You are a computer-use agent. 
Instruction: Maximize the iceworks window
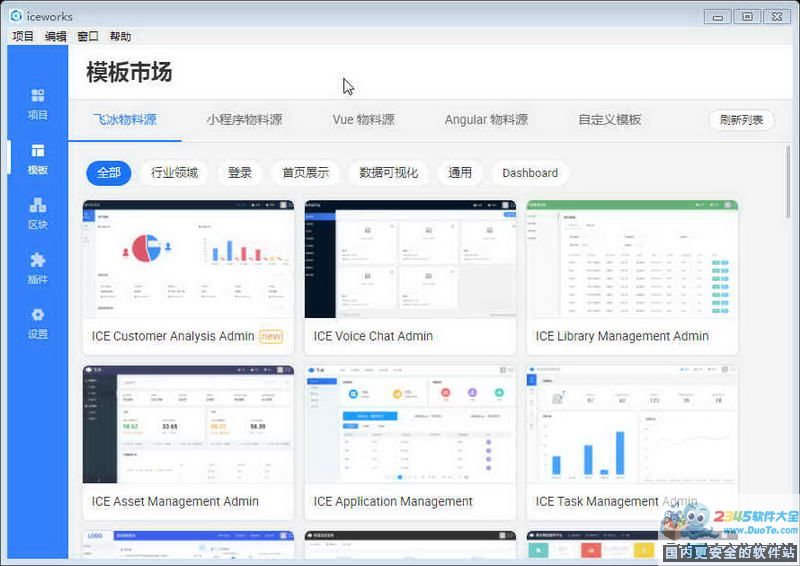click(x=747, y=17)
